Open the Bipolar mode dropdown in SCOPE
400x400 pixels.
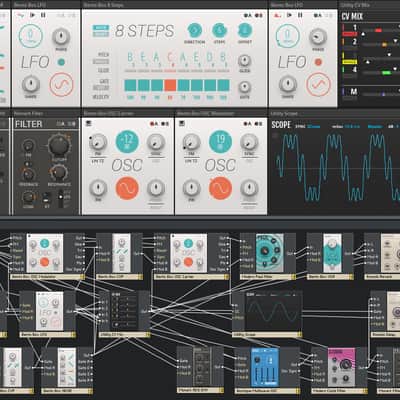[375, 127]
